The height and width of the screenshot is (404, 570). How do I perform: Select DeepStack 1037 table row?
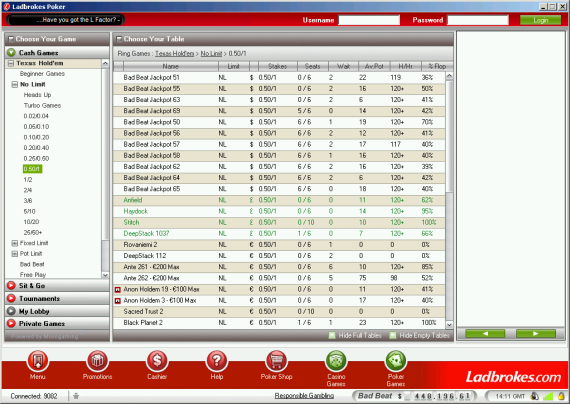click(279, 234)
